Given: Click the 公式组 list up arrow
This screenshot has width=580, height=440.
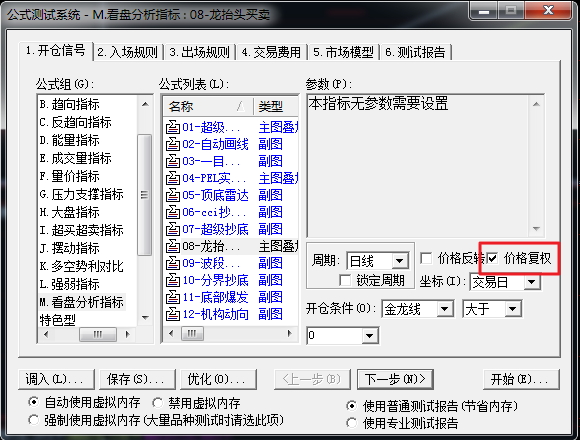Looking at the screenshot, I should point(145,104).
